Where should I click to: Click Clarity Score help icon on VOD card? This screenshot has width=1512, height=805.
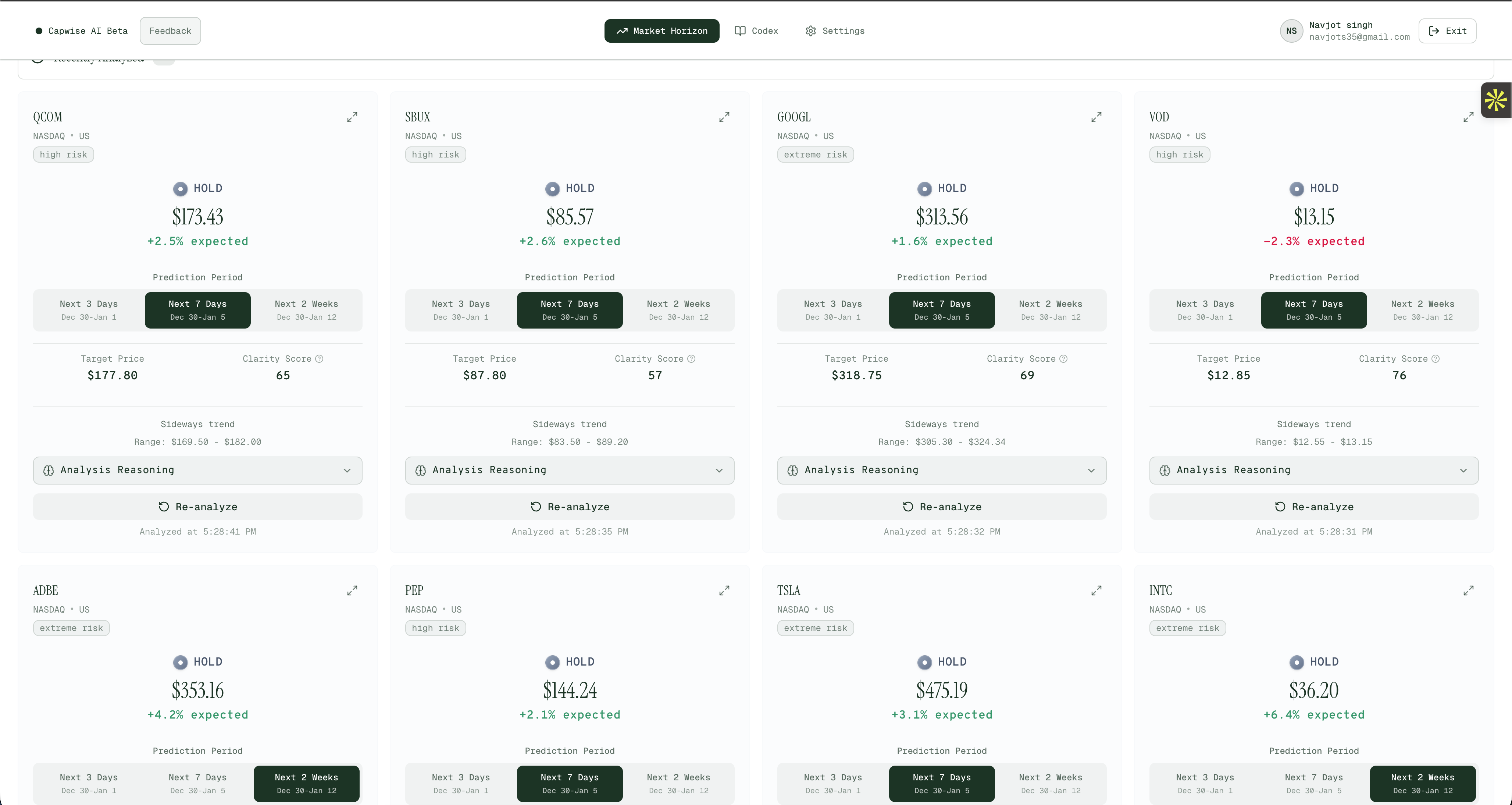click(1436, 359)
